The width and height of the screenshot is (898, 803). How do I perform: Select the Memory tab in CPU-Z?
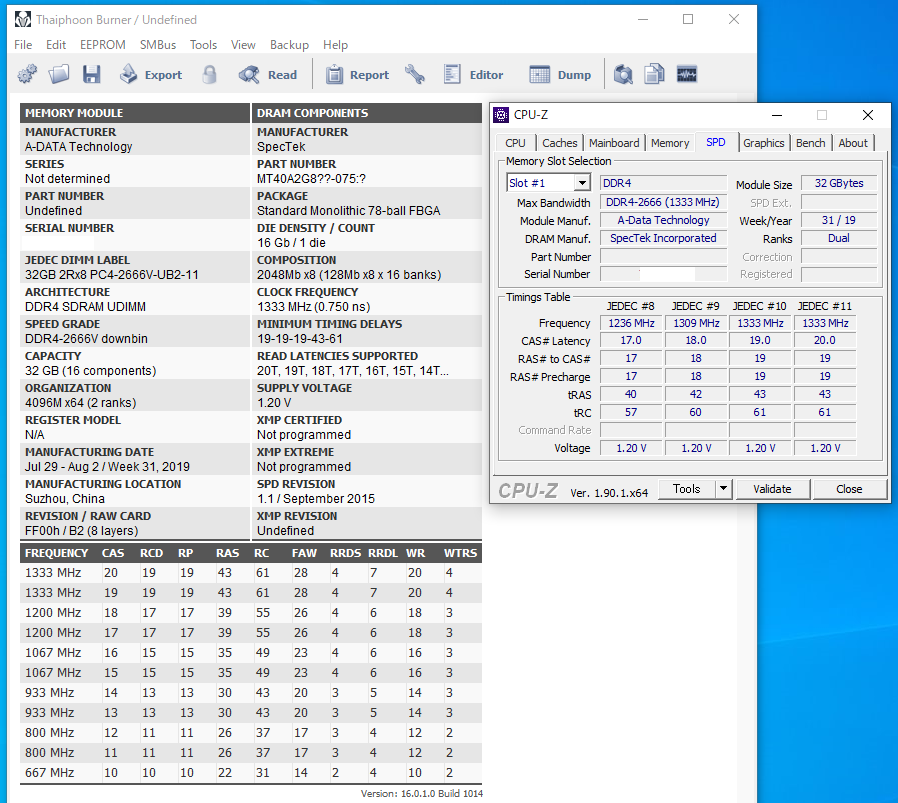(670, 143)
